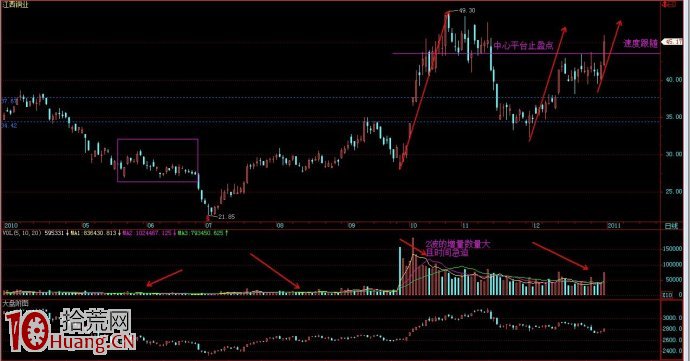Click the 10 month label on the time axis
This screenshot has width=690, height=361.
413,225
